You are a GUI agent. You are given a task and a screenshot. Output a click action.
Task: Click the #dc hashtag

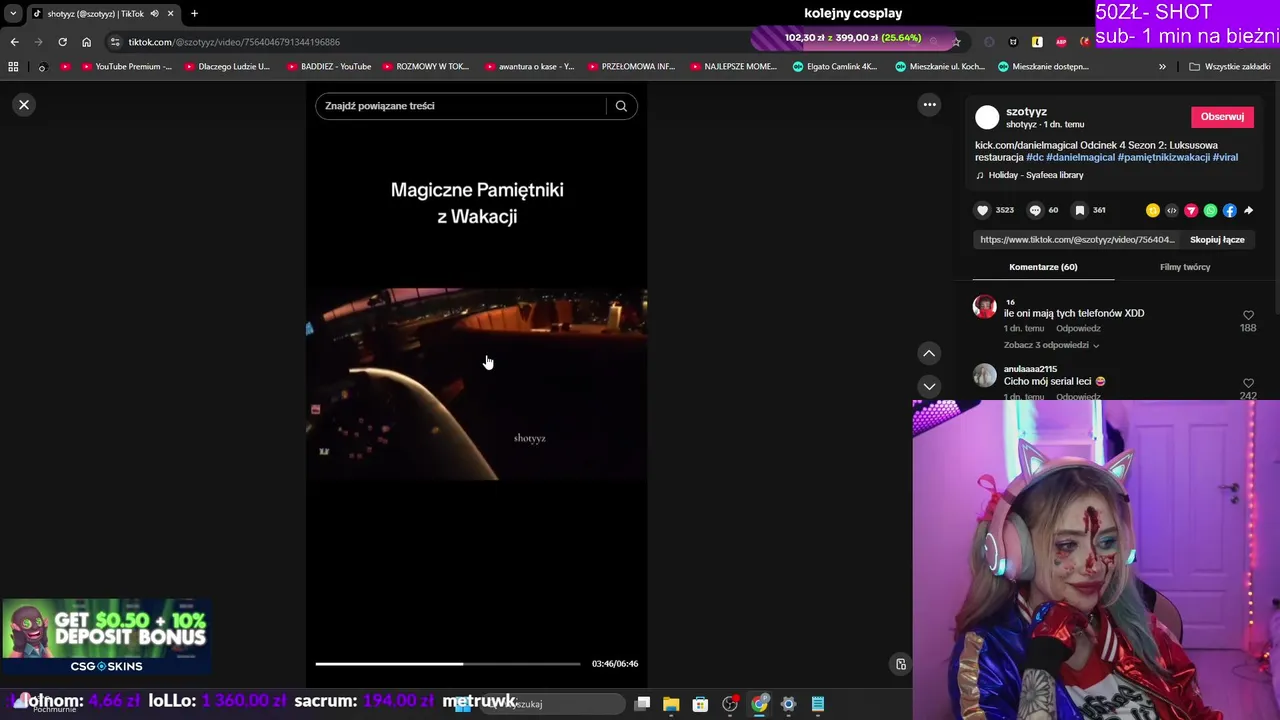tap(1035, 157)
